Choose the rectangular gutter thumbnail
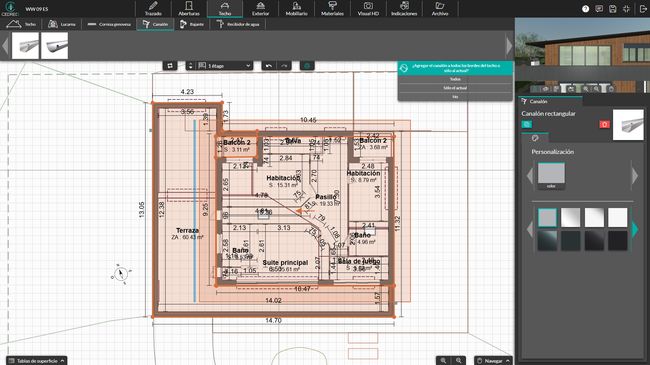This screenshot has width=650, height=365. coord(25,46)
